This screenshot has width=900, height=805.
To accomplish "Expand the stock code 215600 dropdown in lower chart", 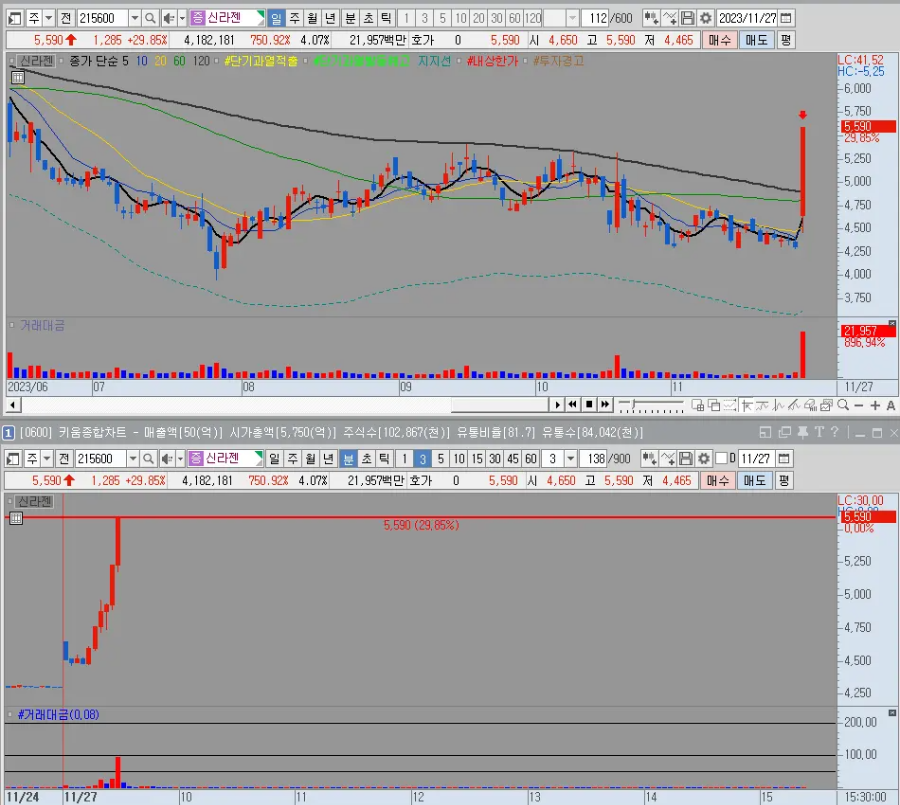I will coord(133,459).
